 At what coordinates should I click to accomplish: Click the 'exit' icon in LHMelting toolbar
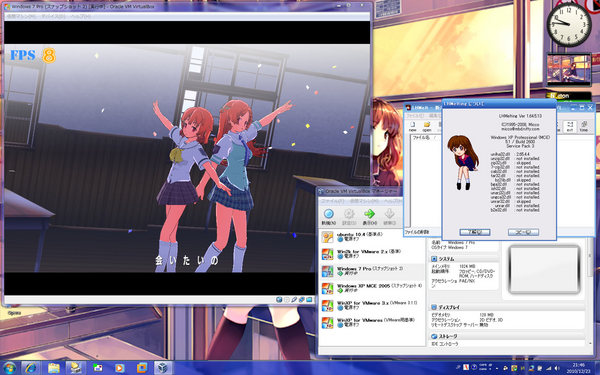pyautogui.click(x=570, y=127)
